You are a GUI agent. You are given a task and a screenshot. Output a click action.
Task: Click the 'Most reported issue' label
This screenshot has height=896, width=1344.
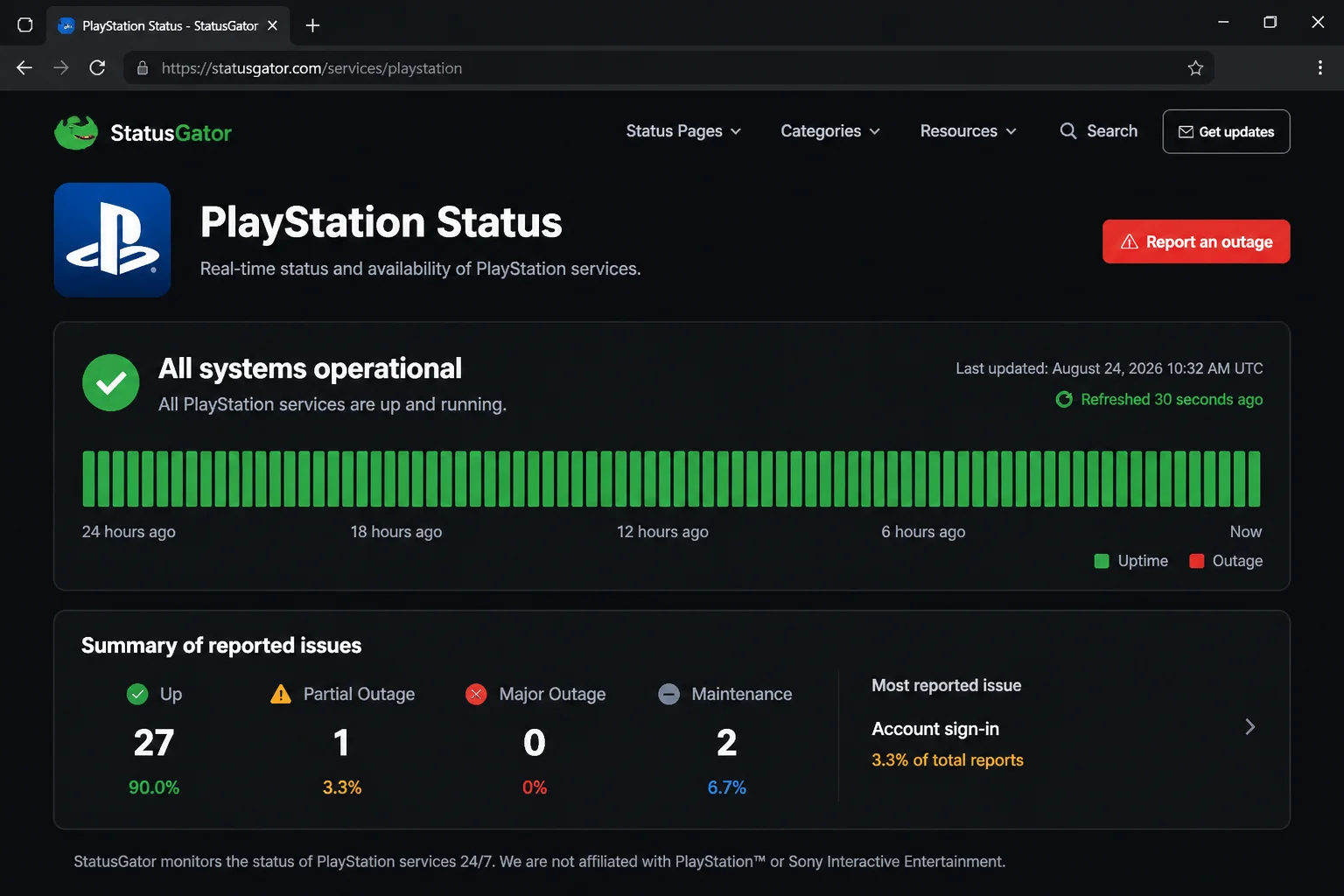[947, 686]
